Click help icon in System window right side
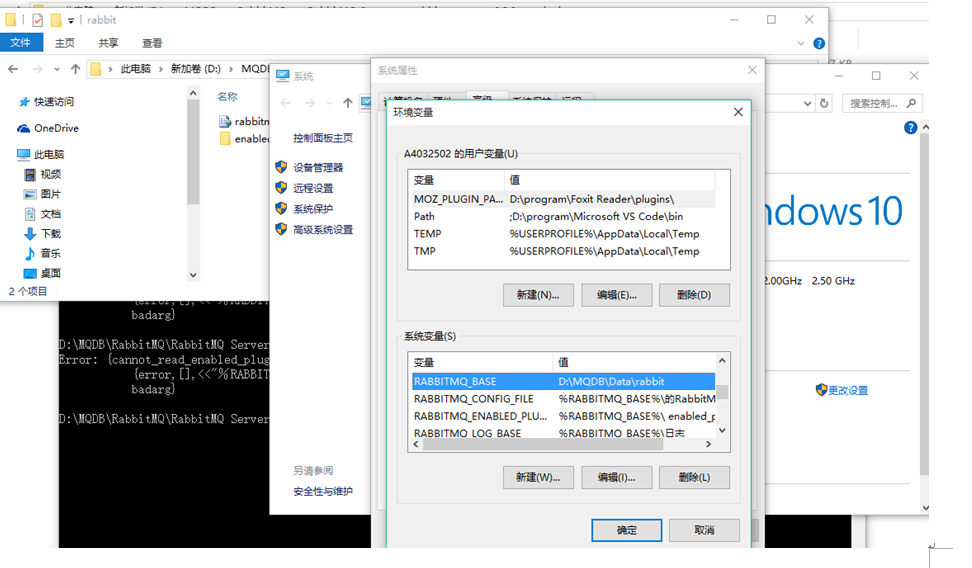 [910, 128]
